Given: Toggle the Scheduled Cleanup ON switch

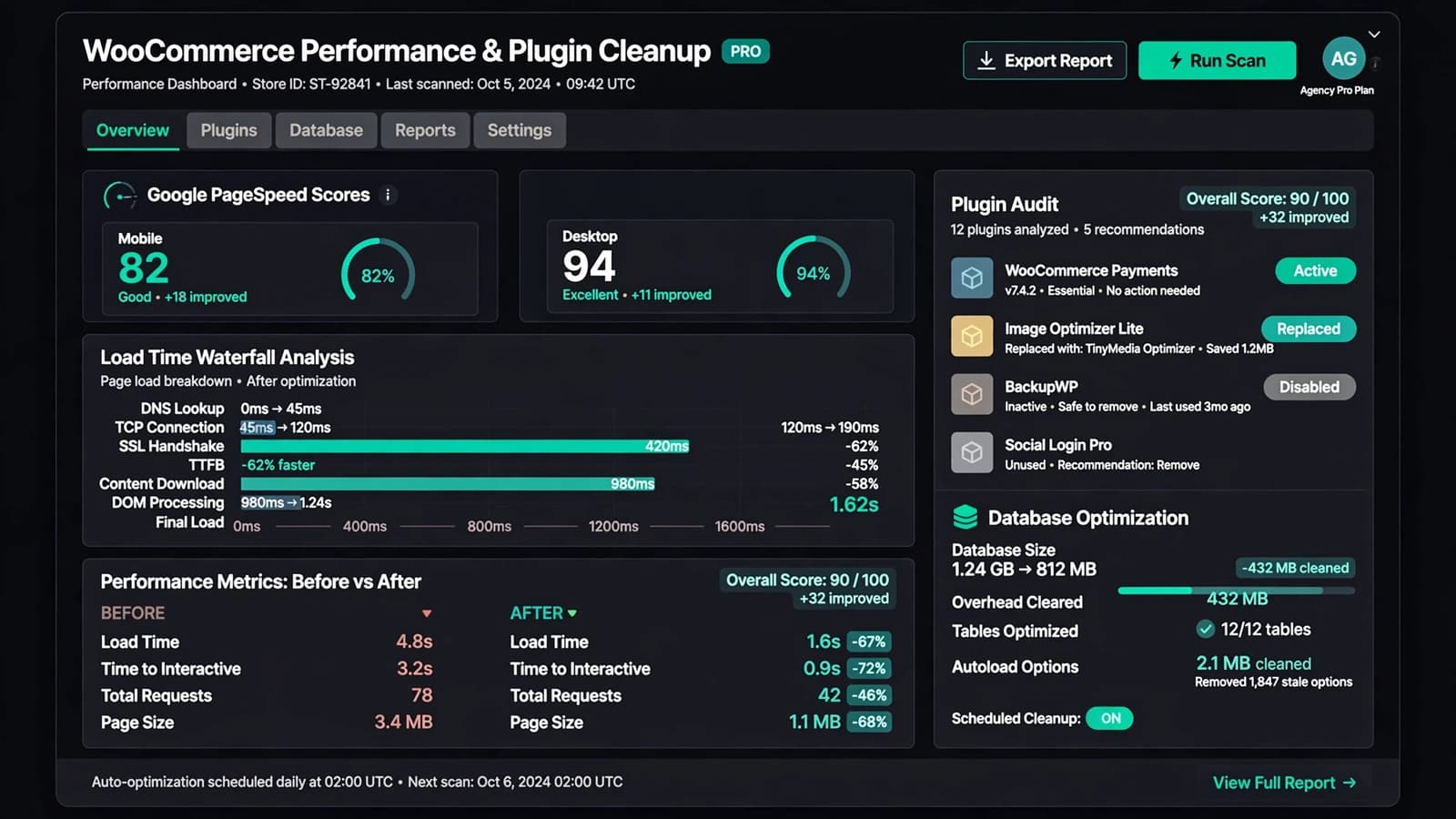Looking at the screenshot, I should click(x=1110, y=718).
